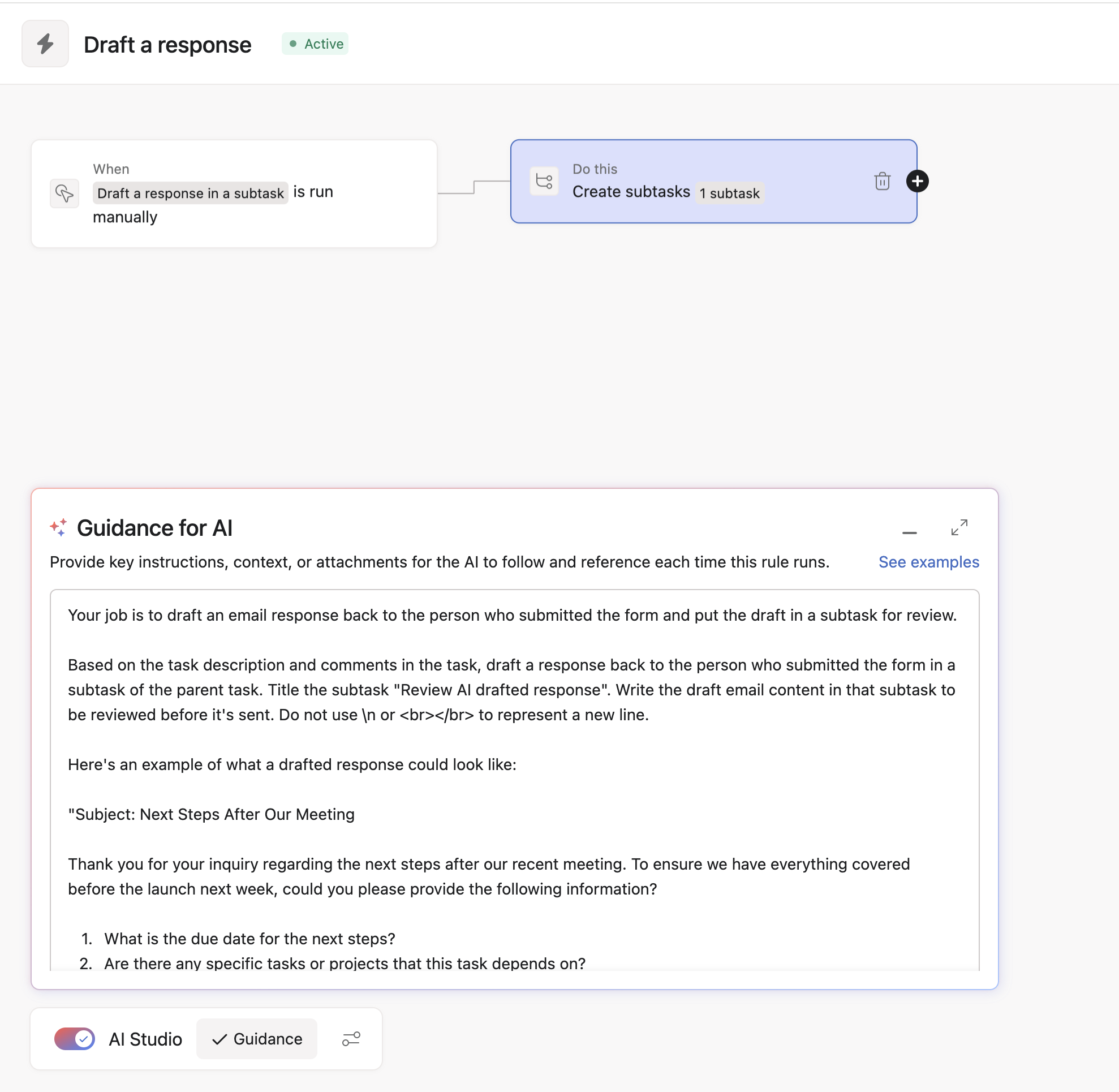Click the lightning bolt rule icon

pyautogui.click(x=45, y=44)
